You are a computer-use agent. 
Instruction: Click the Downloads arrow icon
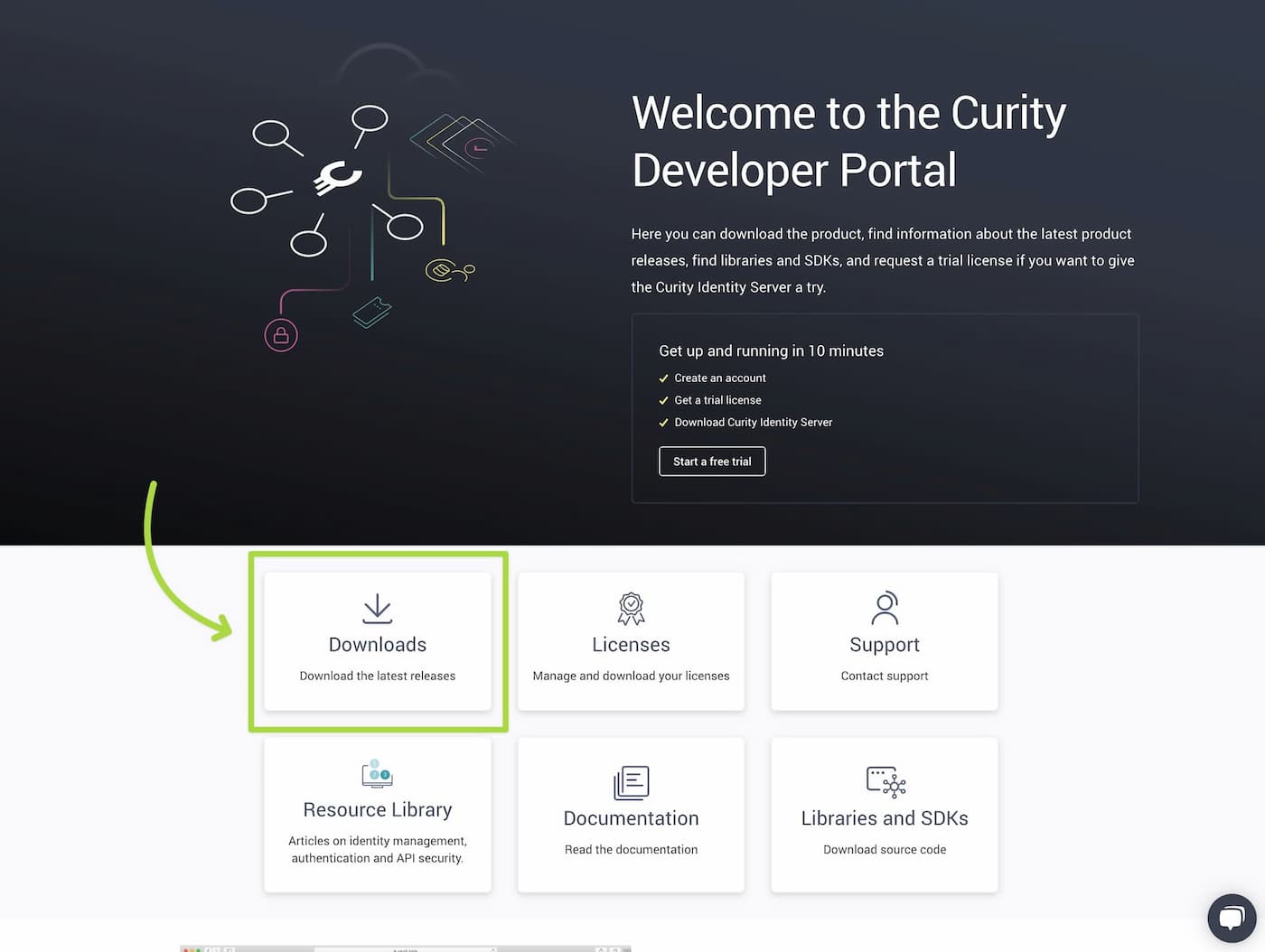click(377, 608)
